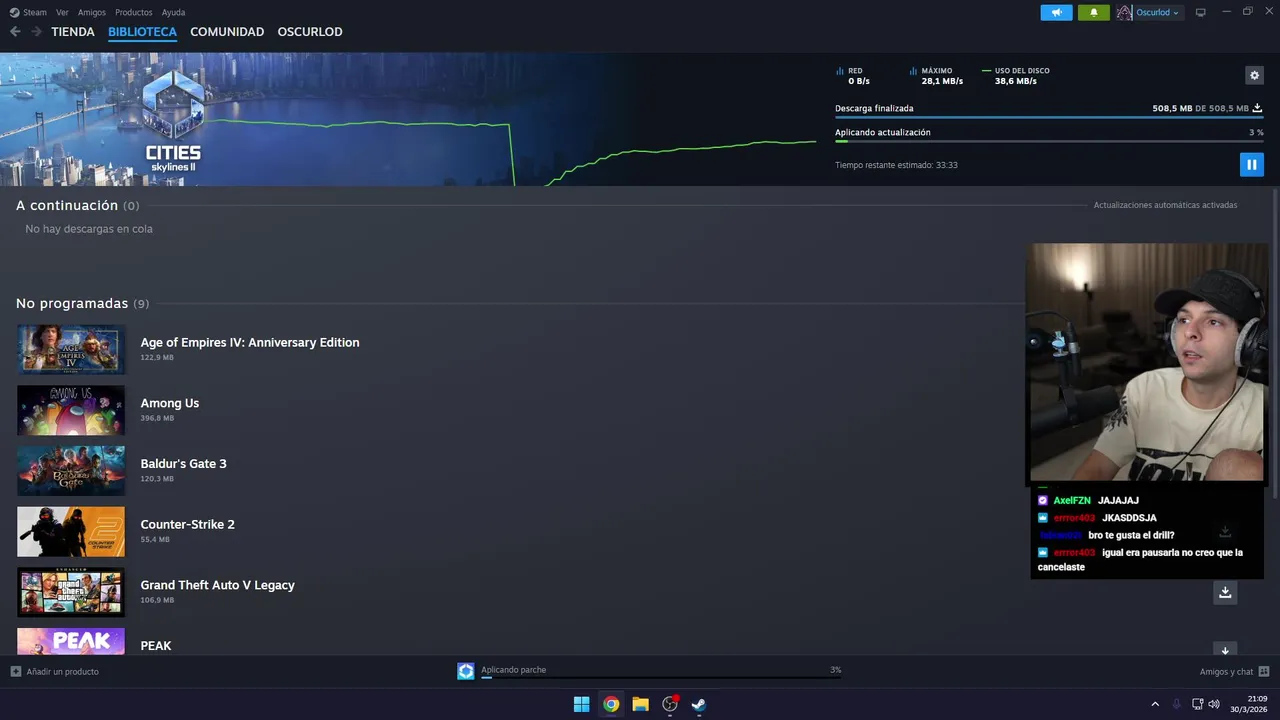The width and height of the screenshot is (1280, 720).
Task: Select Grand Theft Auto V Legacy thumbnail
Action: point(71,592)
